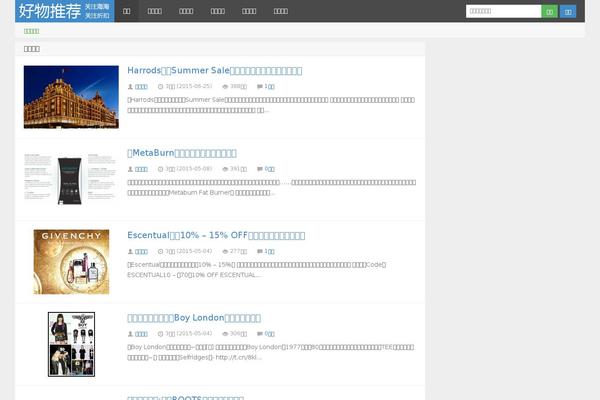
Task: Open the 0 comment link in Boy London row
Action: 269,334
